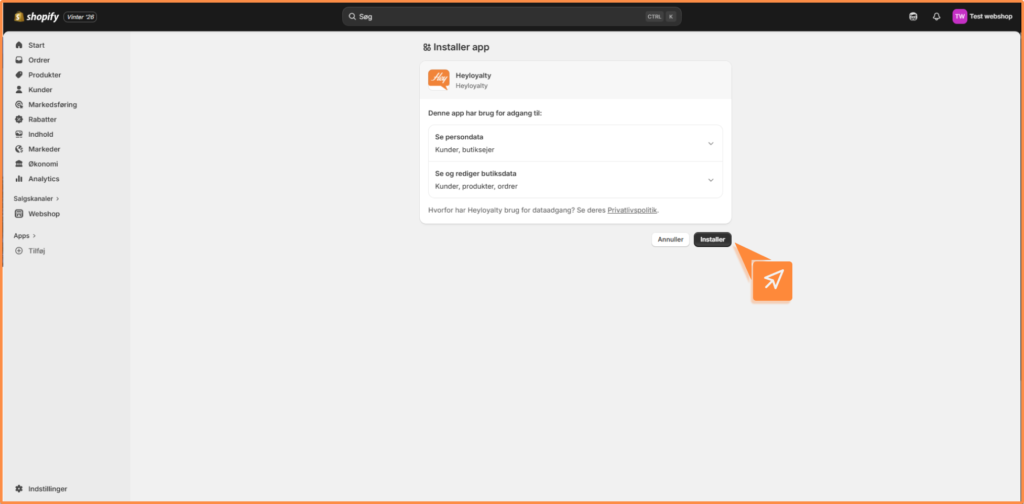
Task: Click the store icon beside the bell
Action: (x=912, y=16)
